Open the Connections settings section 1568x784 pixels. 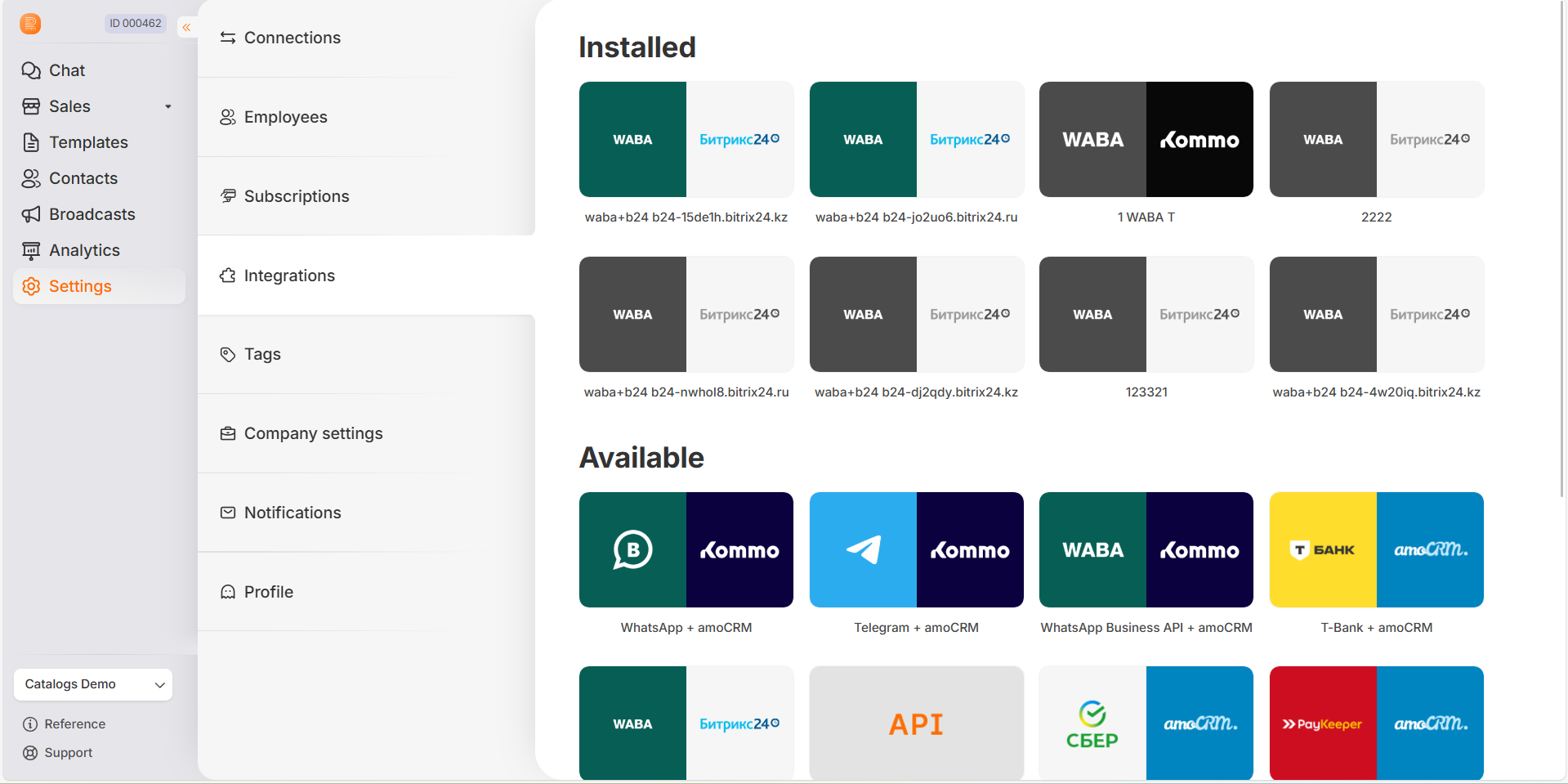click(292, 38)
